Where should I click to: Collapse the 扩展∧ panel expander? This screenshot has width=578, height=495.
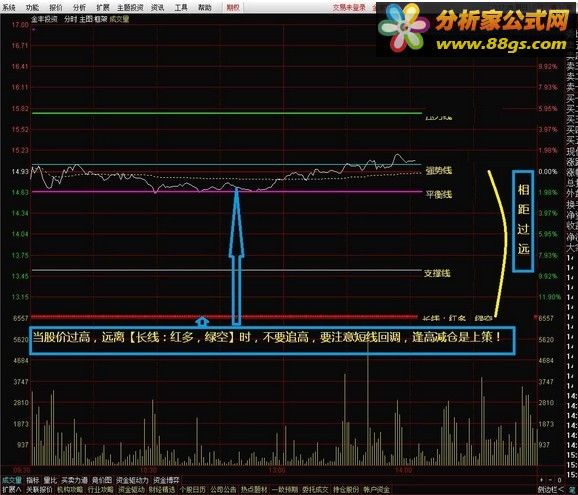[12, 489]
